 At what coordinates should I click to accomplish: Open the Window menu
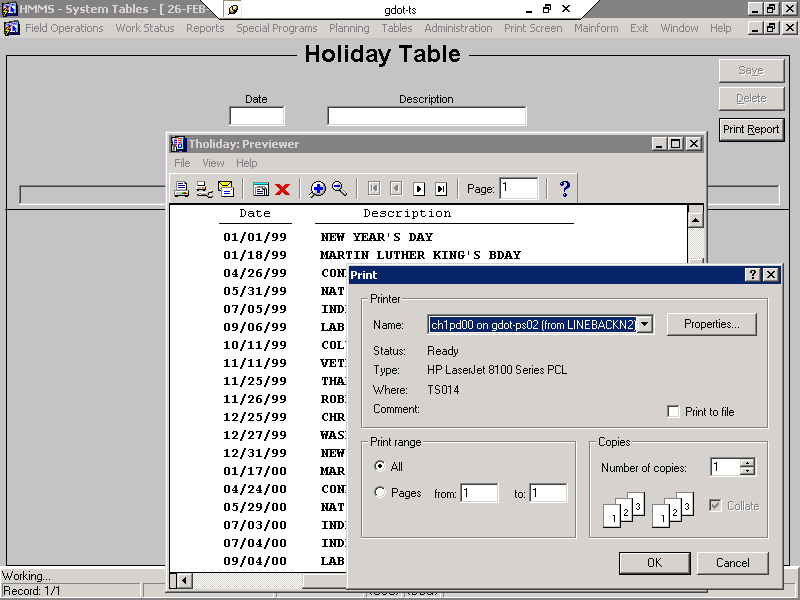[x=679, y=28]
